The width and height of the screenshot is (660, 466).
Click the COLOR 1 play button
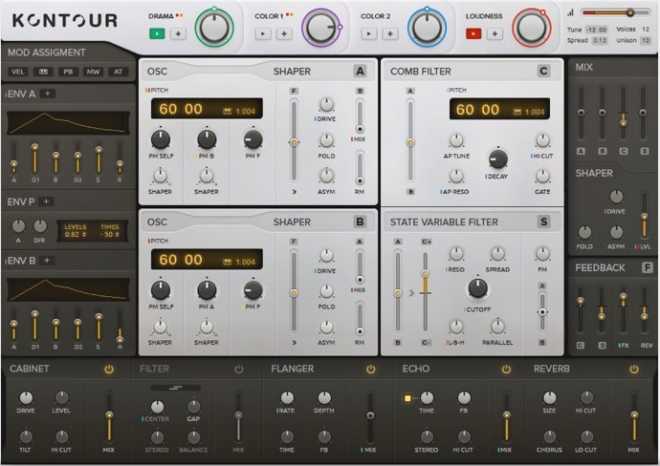[x=263, y=33]
